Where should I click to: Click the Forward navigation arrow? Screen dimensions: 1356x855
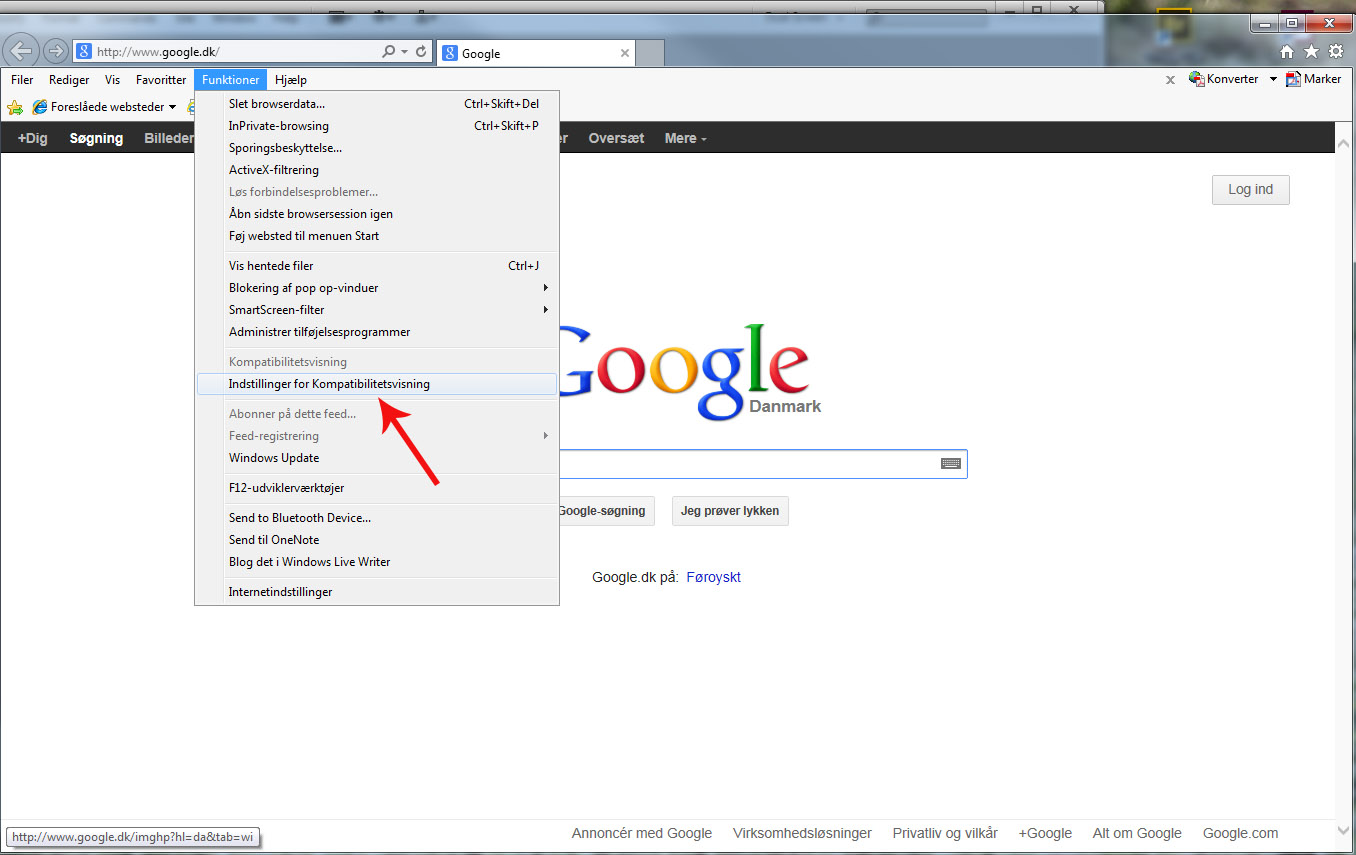[x=56, y=51]
